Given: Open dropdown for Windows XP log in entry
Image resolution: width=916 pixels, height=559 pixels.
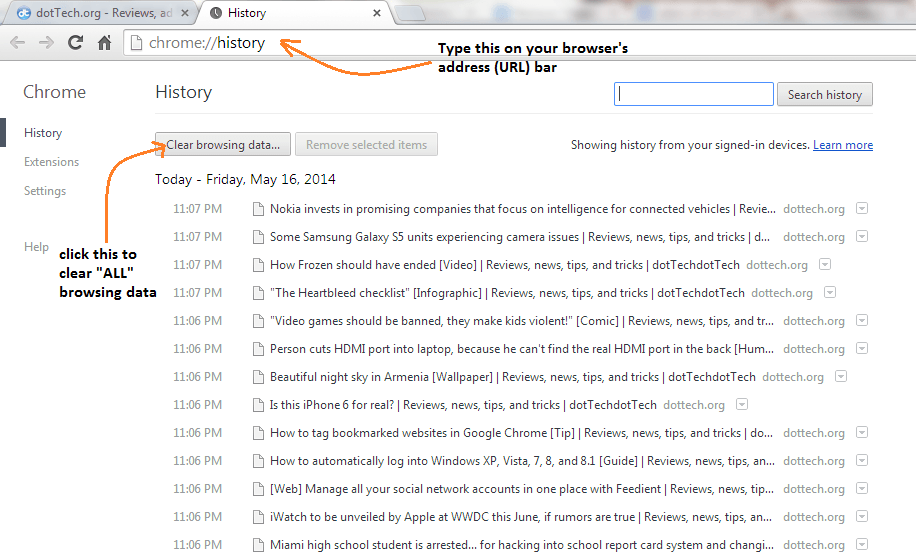Looking at the screenshot, I should click(x=862, y=460).
